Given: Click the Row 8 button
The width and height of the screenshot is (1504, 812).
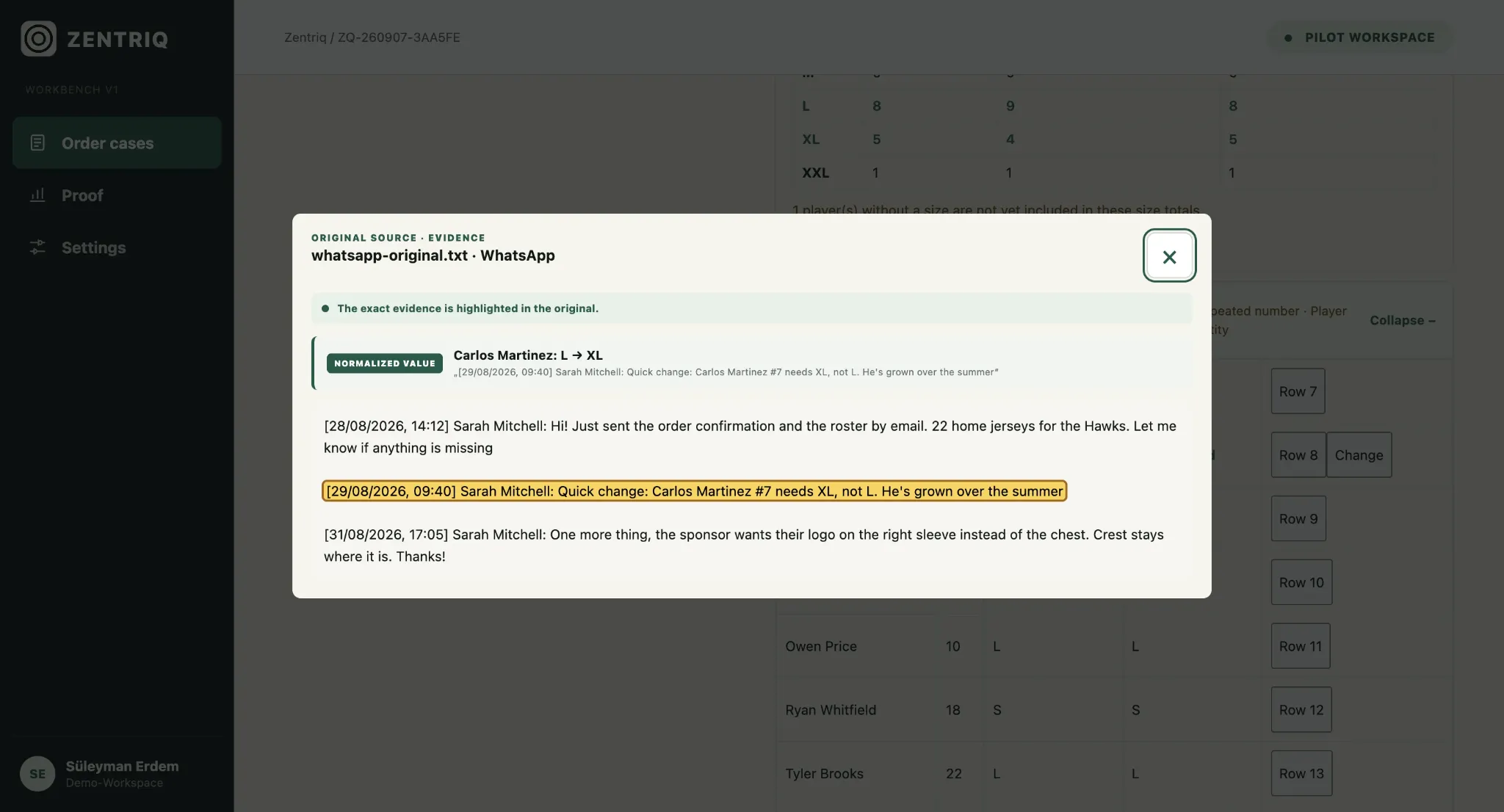Looking at the screenshot, I should (x=1298, y=454).
